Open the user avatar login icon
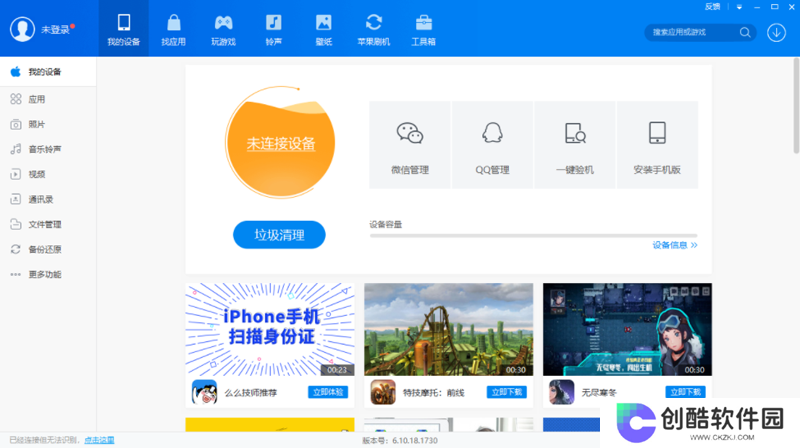Image resolution: width=800 pixels, height=448 pixels. (x=22, y=29)
